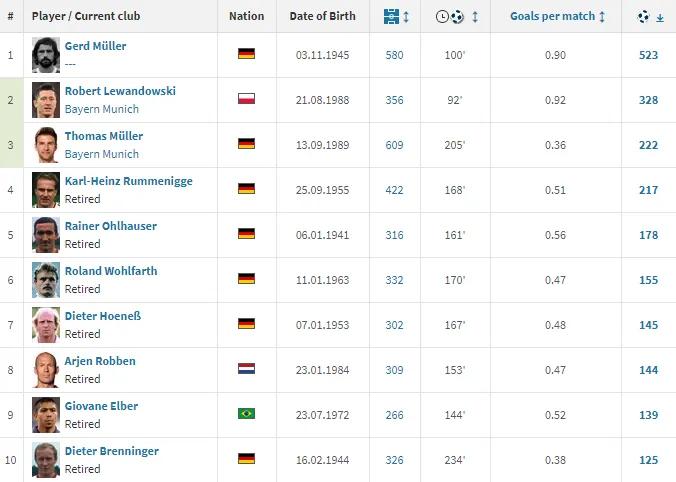Open Giovane Elber player profile

[101, 406]
